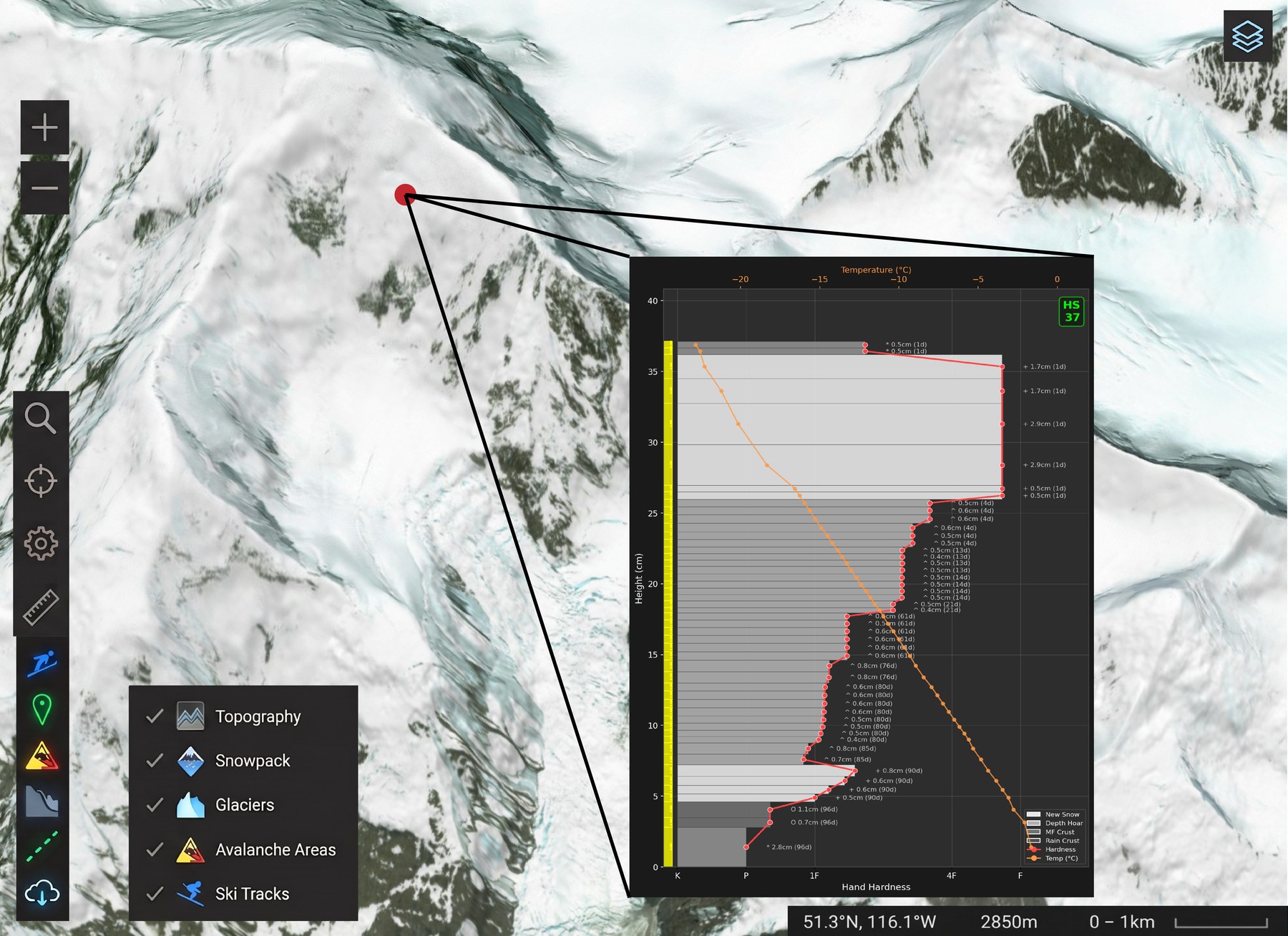Click the Glaciers layer icon
This screenshot has width=1288, height=936.
tap(190, 805)
